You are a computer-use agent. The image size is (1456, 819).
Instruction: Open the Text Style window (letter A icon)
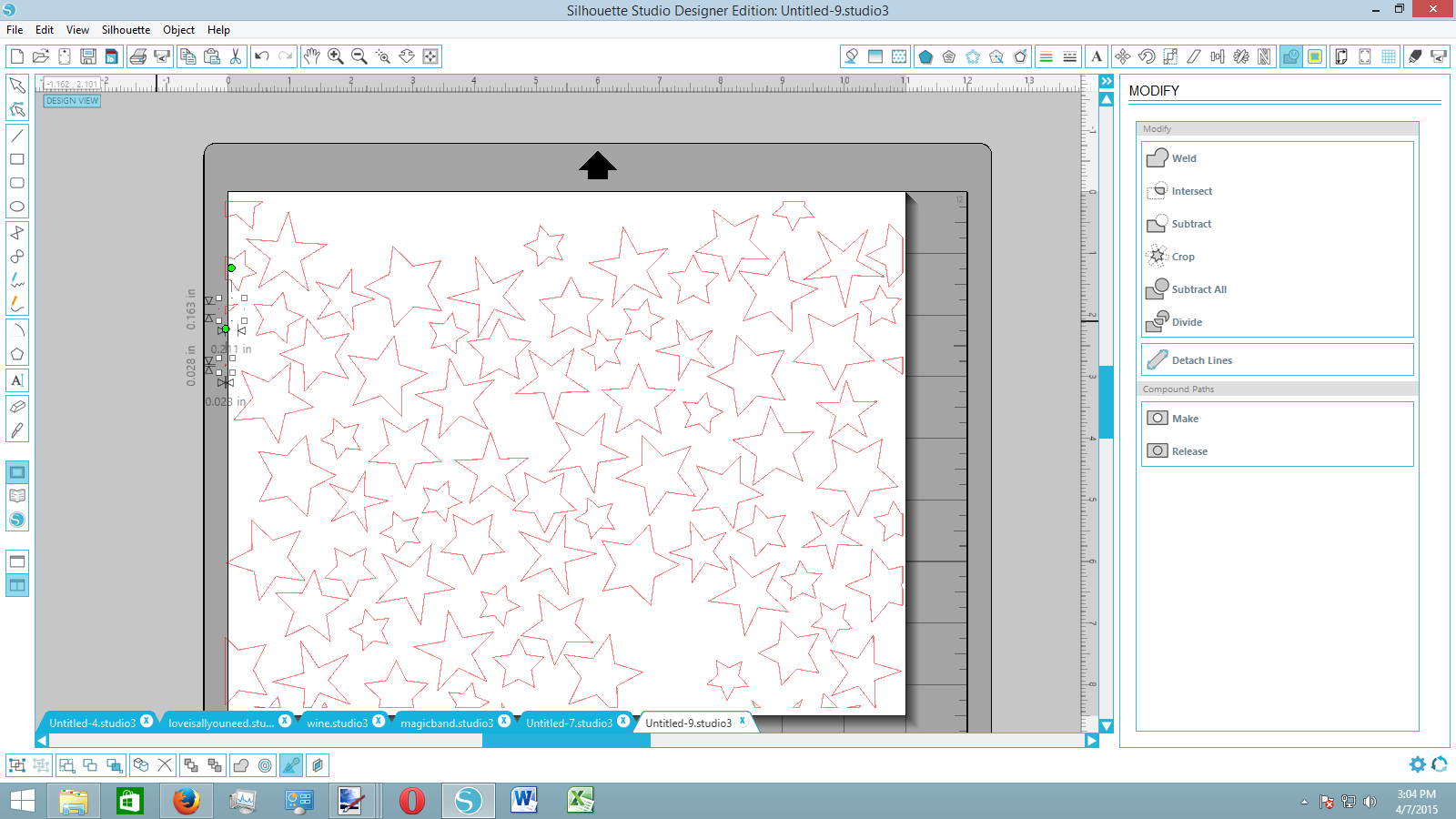tap(1097, 56)
